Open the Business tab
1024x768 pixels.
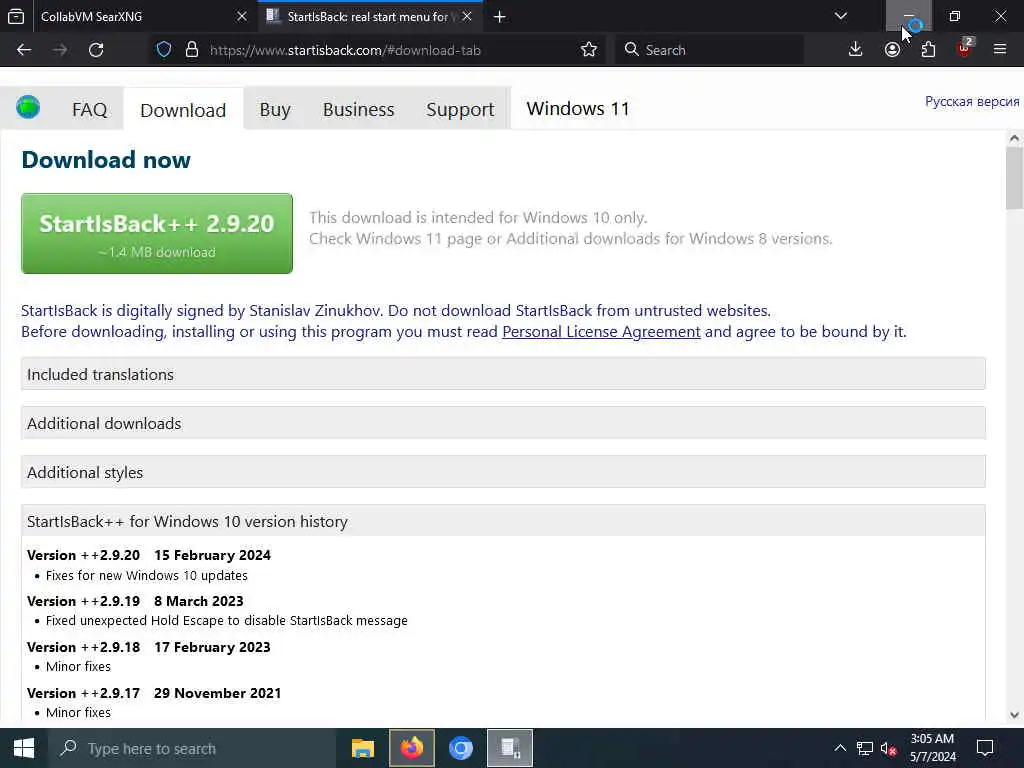coord(359,109)
